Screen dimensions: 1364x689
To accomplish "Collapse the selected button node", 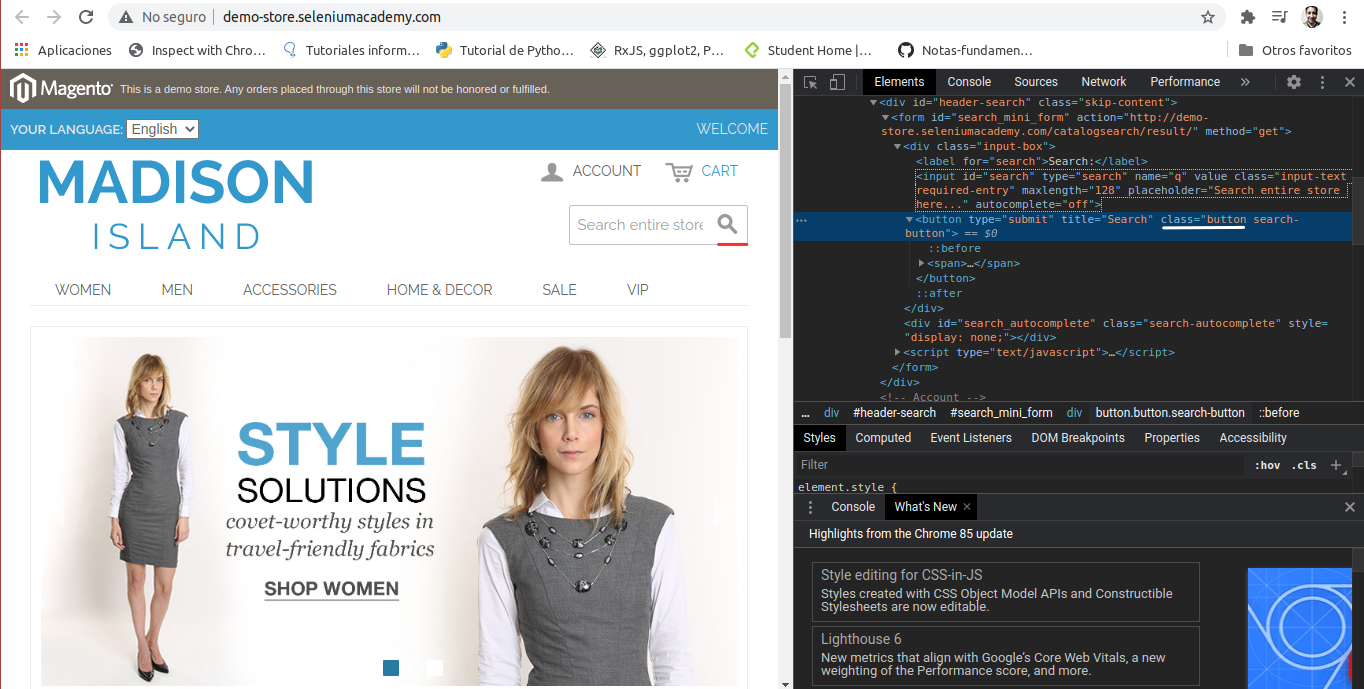I will (909, 219).
